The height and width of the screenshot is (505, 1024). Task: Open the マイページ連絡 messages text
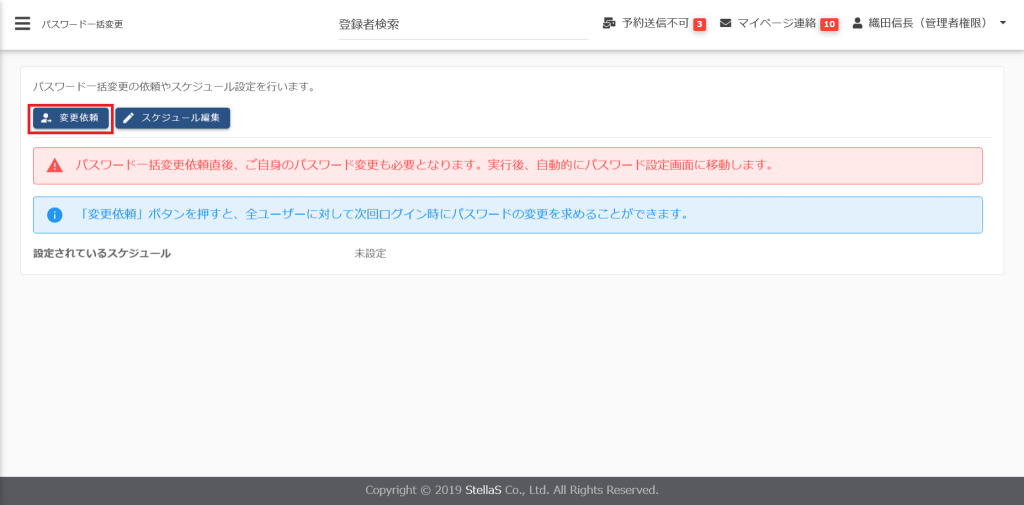pos(777,23)
